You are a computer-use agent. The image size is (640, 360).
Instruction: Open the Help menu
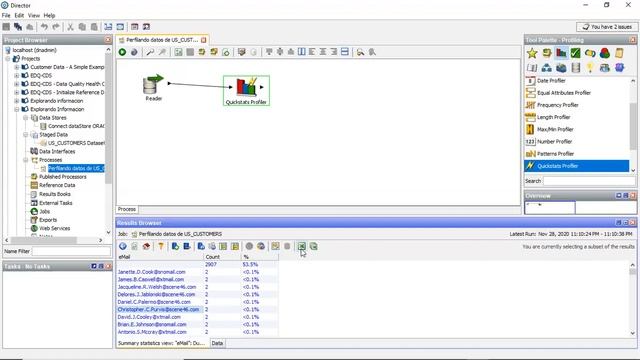coord(49,16)
